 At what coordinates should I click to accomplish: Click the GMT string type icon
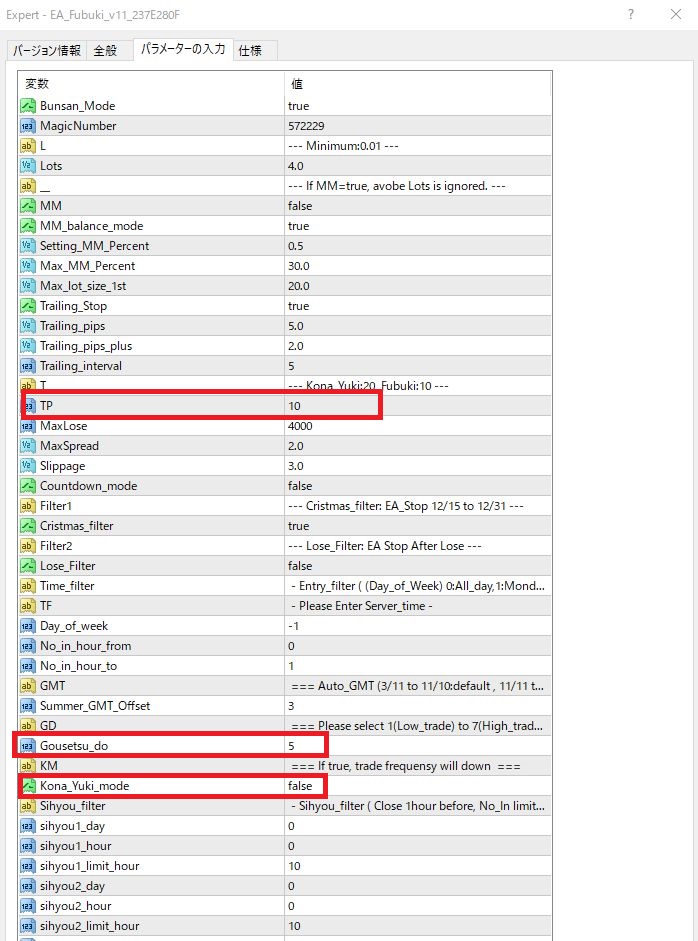[28, 686]
